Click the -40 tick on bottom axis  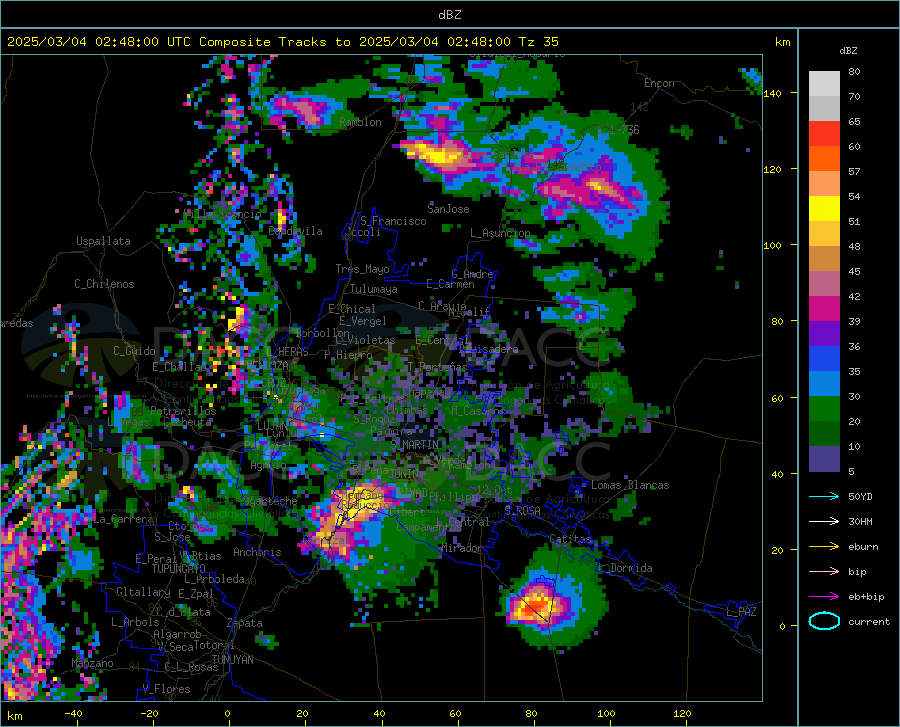pos(73,713)
